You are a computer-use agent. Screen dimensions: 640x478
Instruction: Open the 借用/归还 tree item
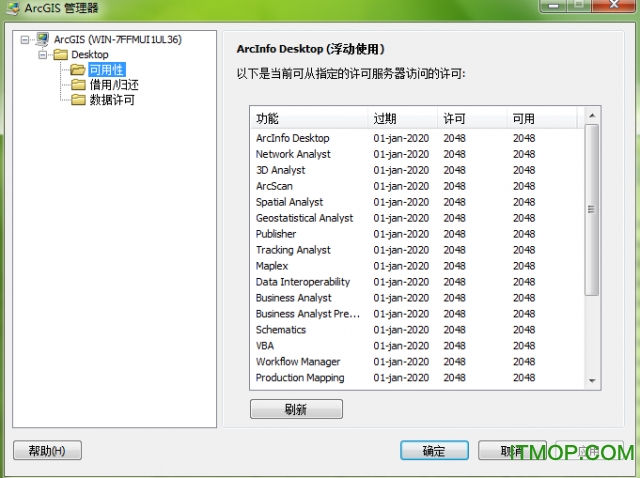pyautogui.click(x=114, y=84)
